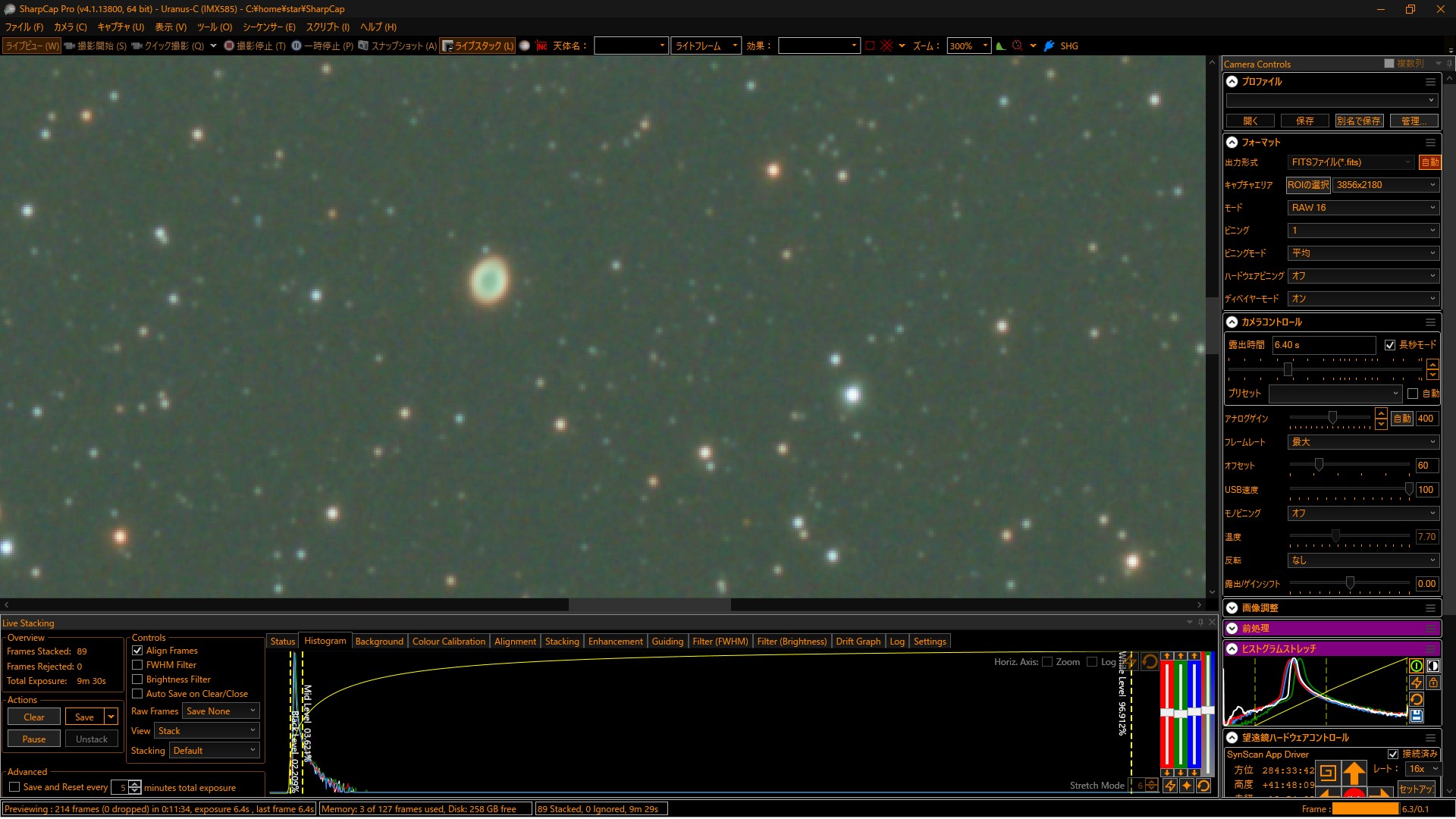Check Auto Save on Clear/Close option
1456x819 pixels.
point(137,694)
